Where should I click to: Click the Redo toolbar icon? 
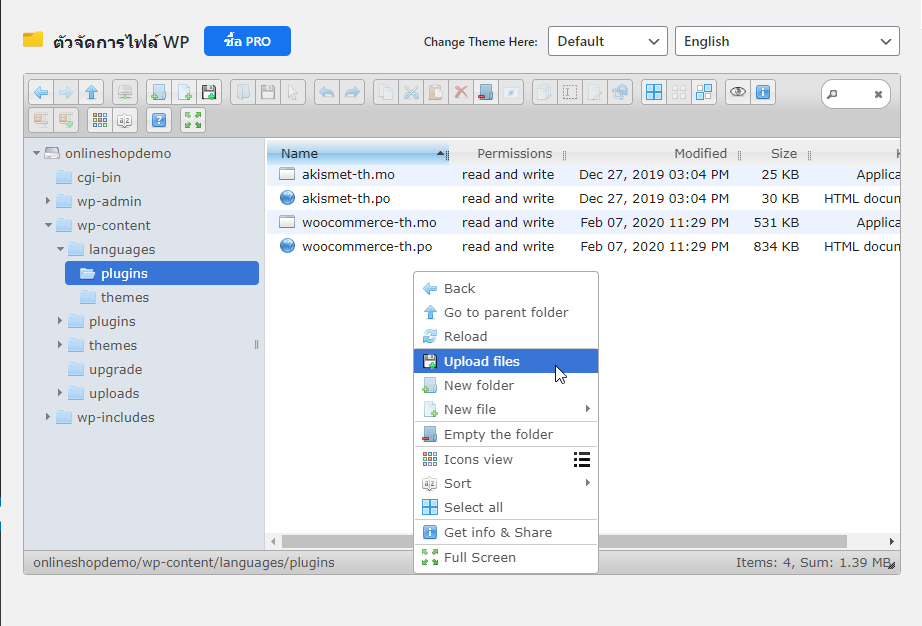[x=352, y=92]
